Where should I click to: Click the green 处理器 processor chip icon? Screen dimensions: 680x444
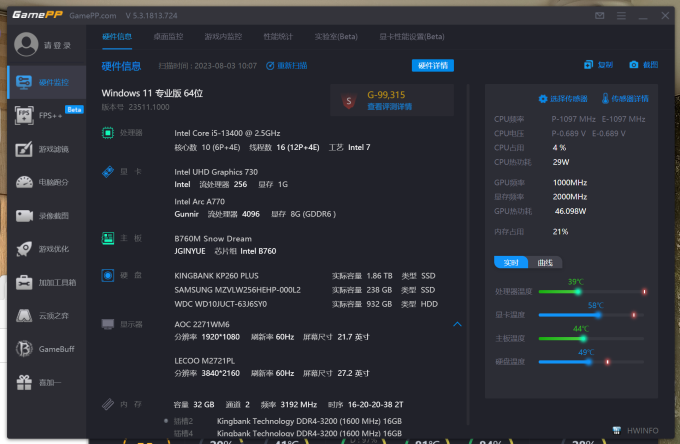pos(108,133)
